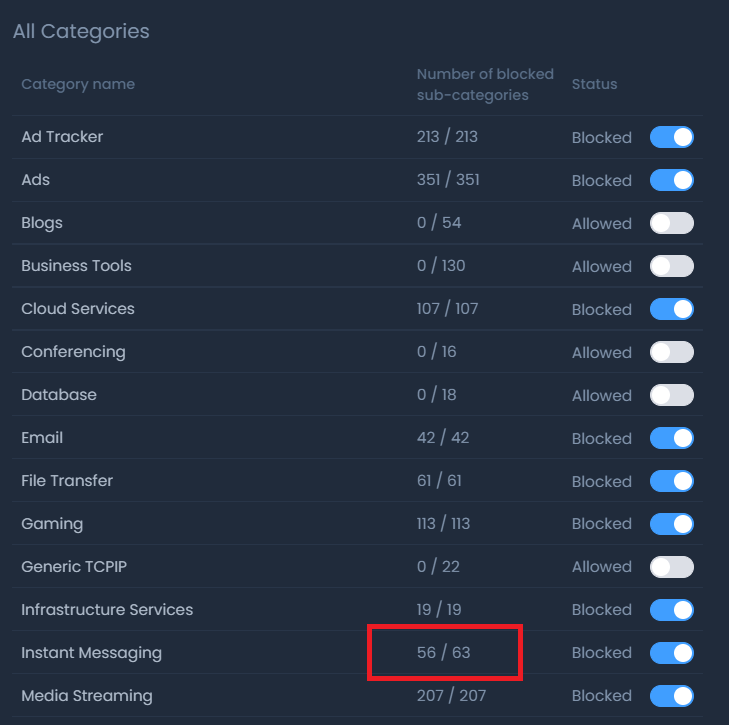Screen dimensions: 729x725
Task: Block the Conferencing category with its toggle
Action: pyautogui.click(x=671, y=352)
